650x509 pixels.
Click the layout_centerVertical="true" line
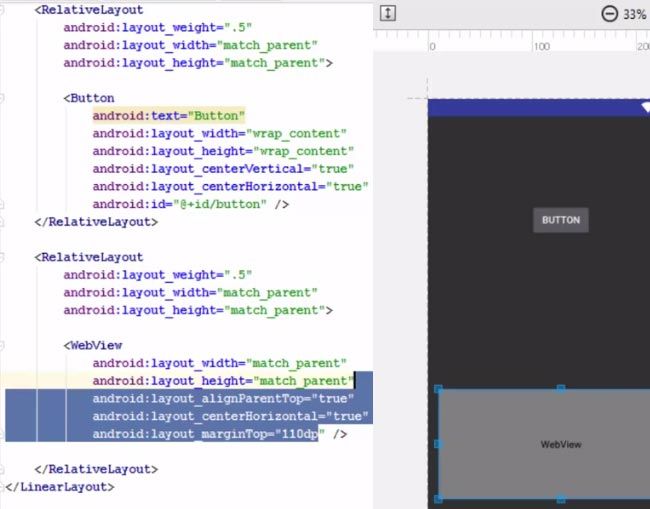(223, 169)
